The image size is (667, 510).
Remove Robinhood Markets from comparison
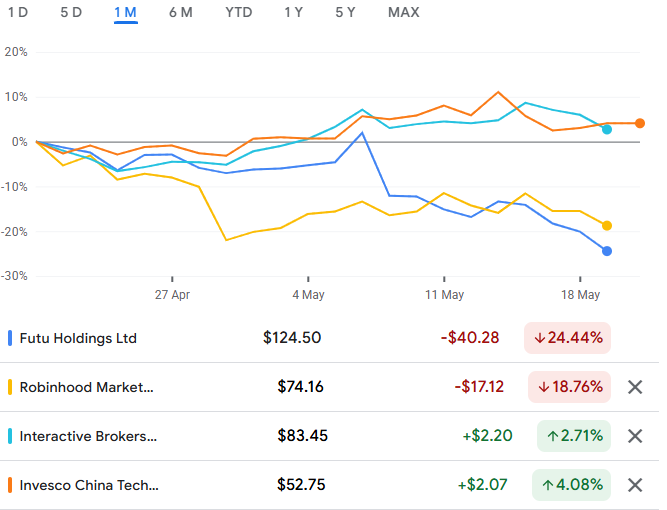tap(635, 387)
